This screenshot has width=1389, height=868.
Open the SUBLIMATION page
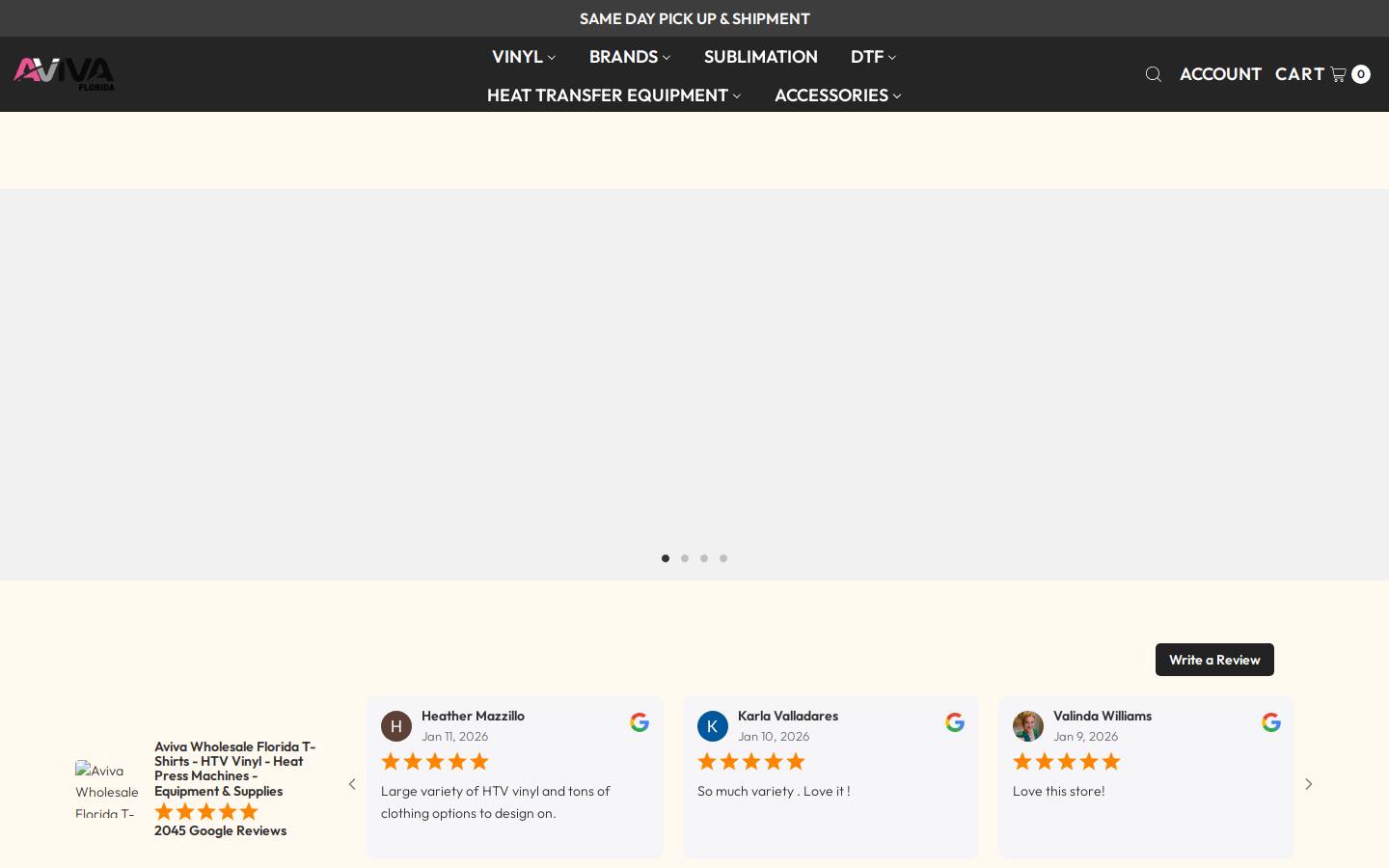pos(761,57)
